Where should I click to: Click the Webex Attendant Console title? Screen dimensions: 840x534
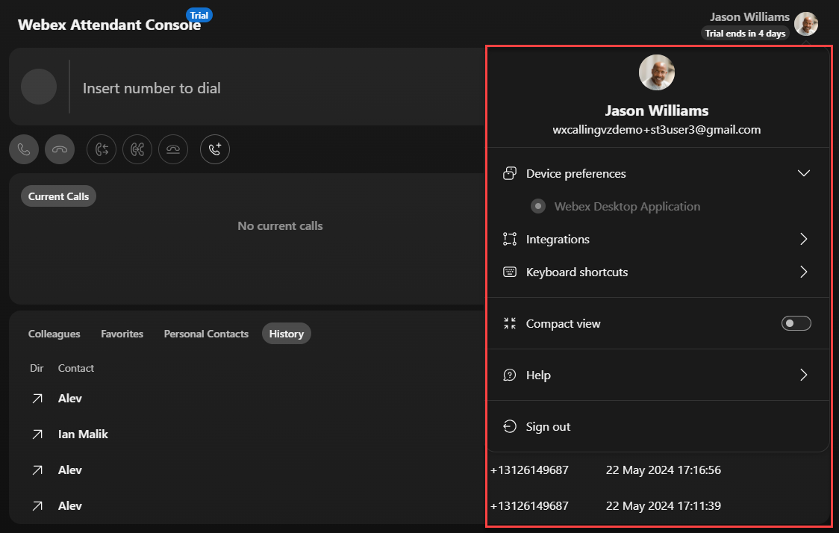[x=109, y=25]
